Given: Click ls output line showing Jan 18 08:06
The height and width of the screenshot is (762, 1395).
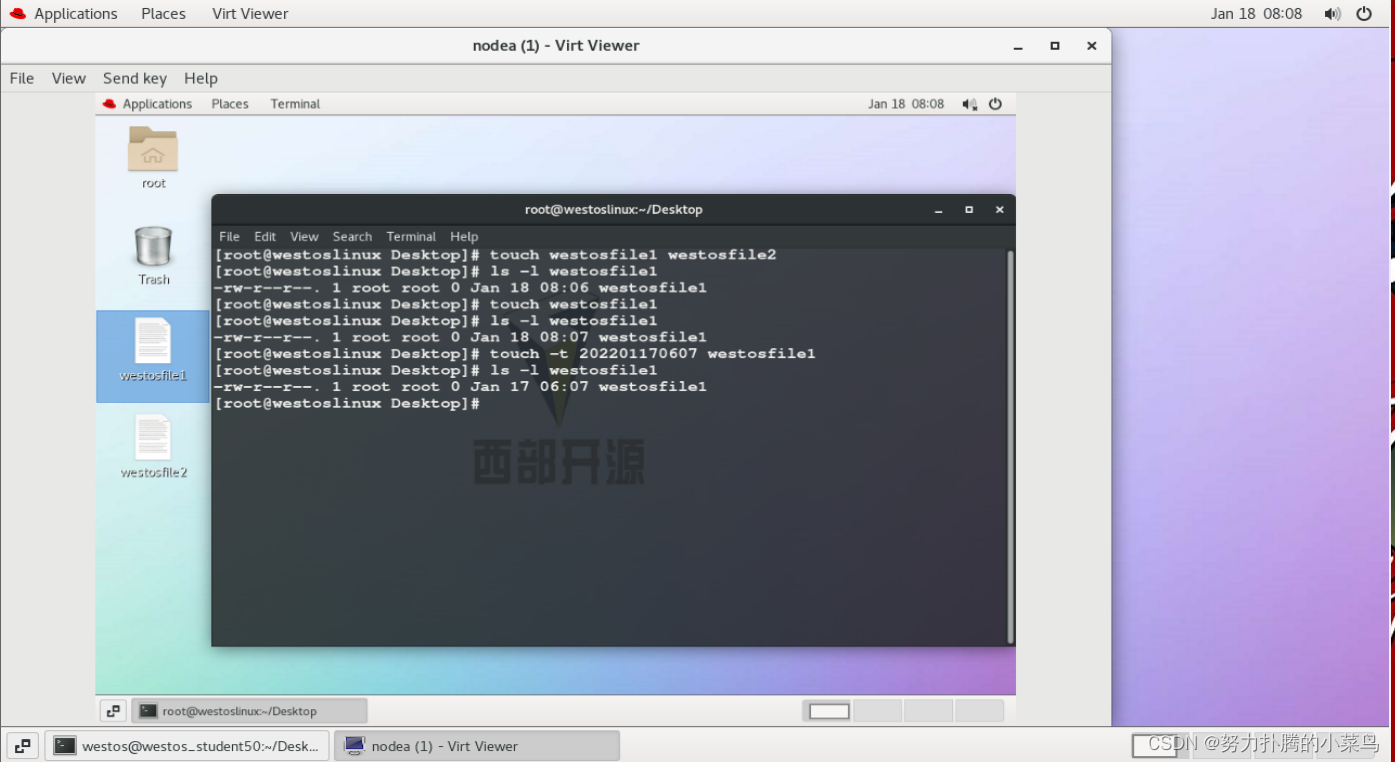Looking at the screenshot, I should pos(460,288).
